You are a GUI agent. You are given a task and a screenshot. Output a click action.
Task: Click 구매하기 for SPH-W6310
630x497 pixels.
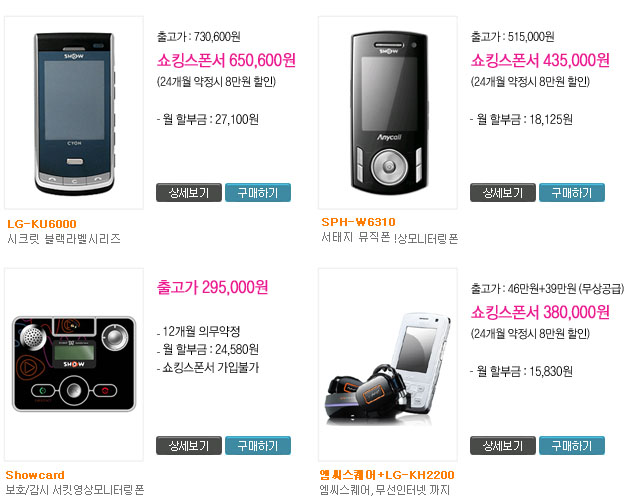[x=572, y=192]
